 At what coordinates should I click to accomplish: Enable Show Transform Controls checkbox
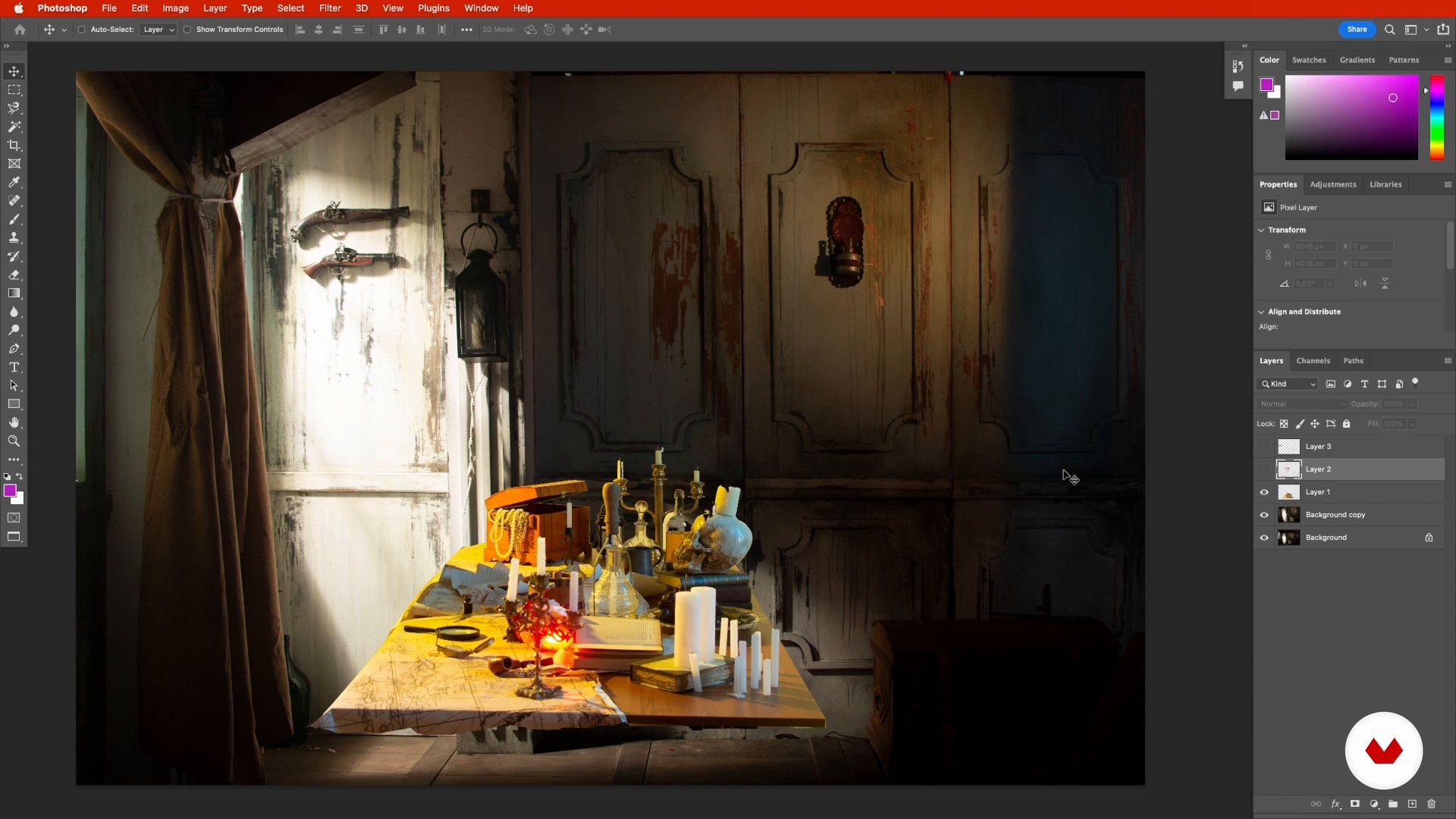187,30
